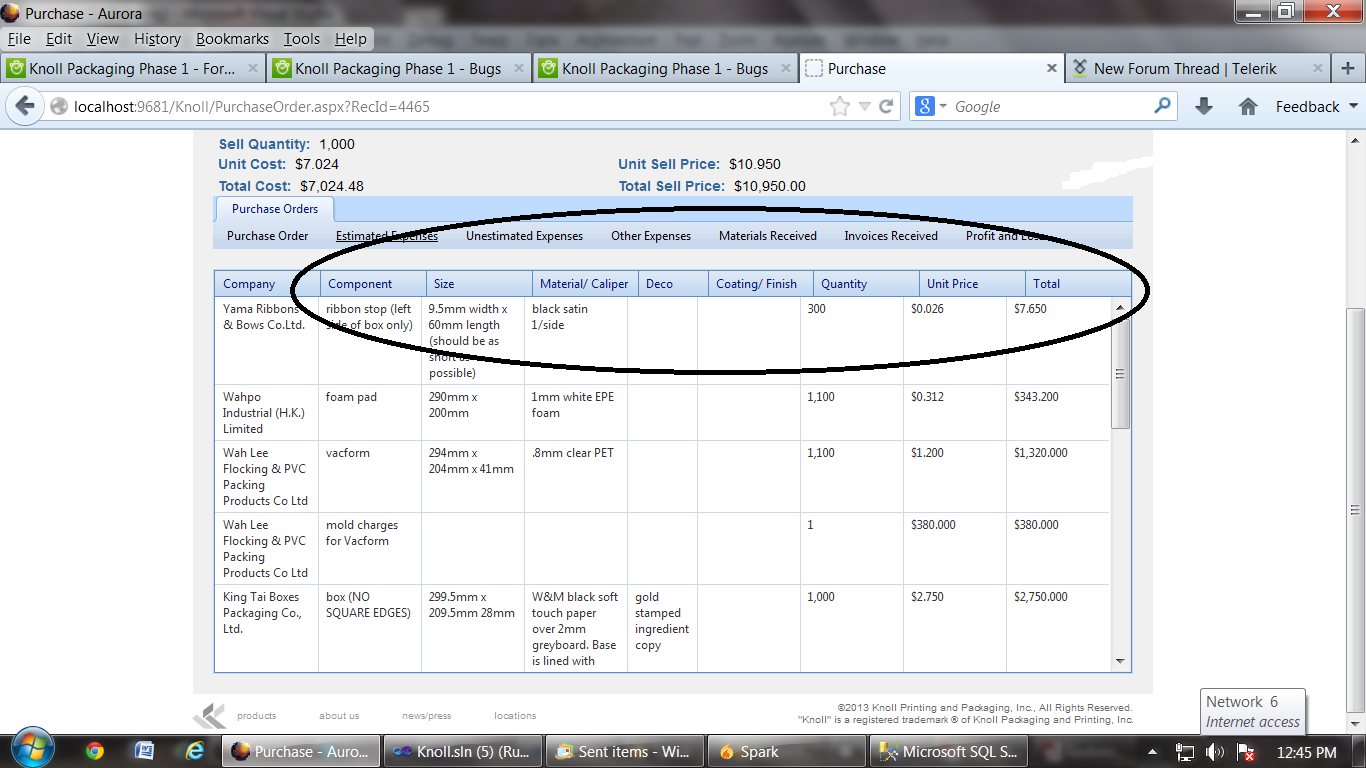This screenshot has height=768, width=1366.
Task: Click the Company column header
Action: click(267, 284)
